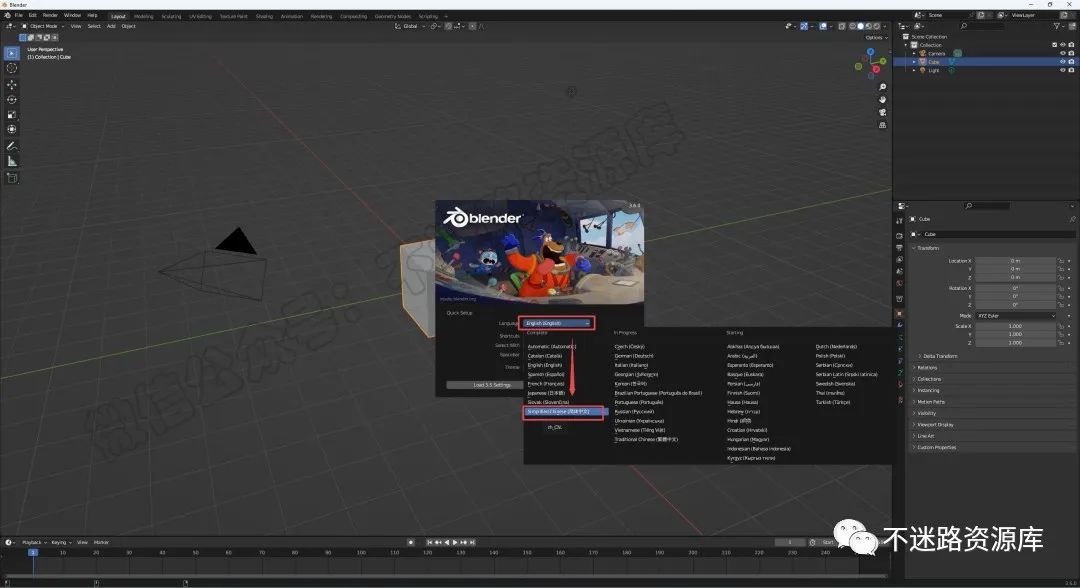Screen dimensions: 1080x588
Task: Hide the Light object in outliner
Action: (x=1063, y=70)
